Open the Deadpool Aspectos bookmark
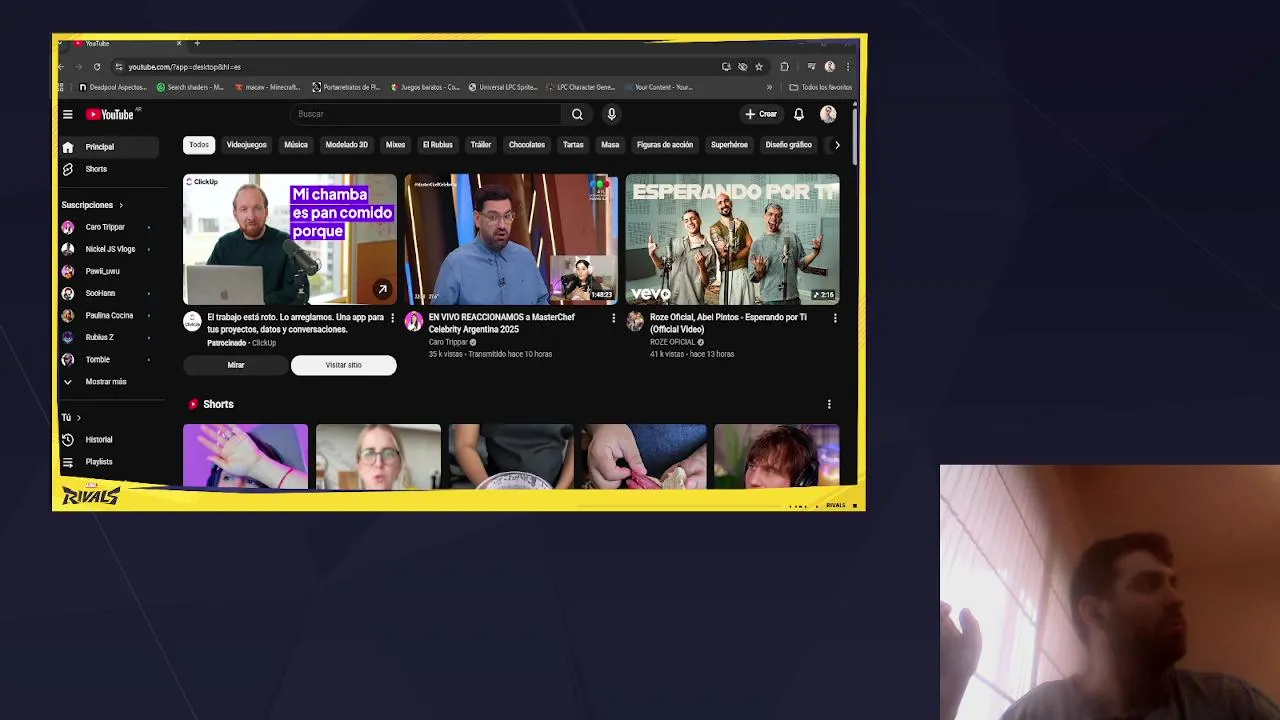The height and width of the screenshot is (720, 1280). tap(112, 87)
